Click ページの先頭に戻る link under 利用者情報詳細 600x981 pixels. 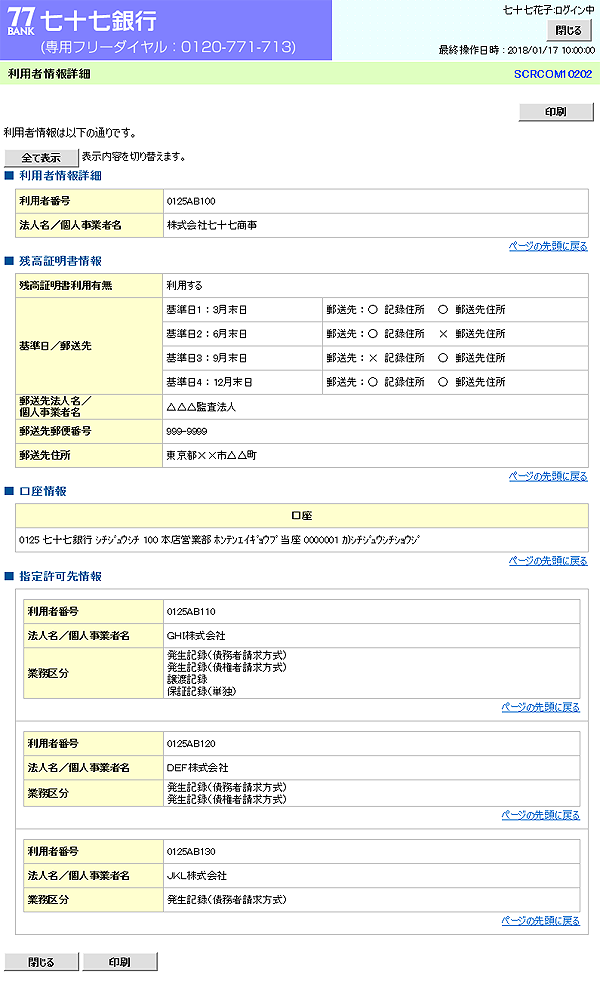548,246
